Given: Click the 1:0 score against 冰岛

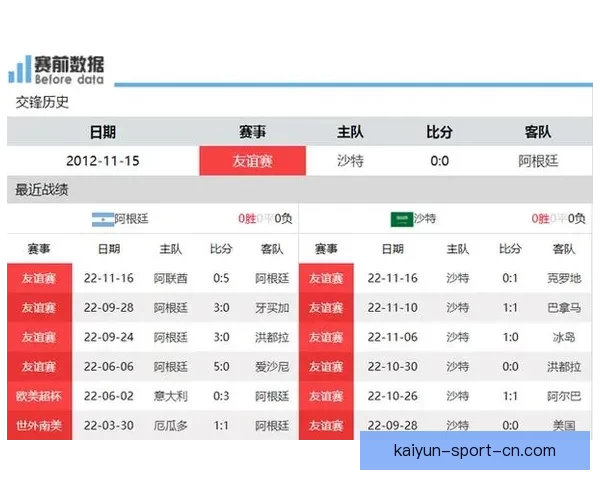Looking at the screenshot, I should tap(510, 337).
